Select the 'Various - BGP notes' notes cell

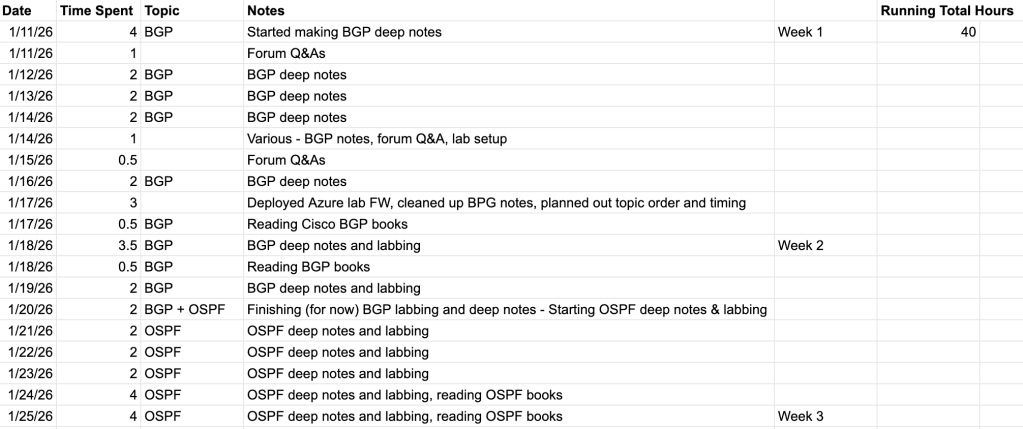click(376, 139)
